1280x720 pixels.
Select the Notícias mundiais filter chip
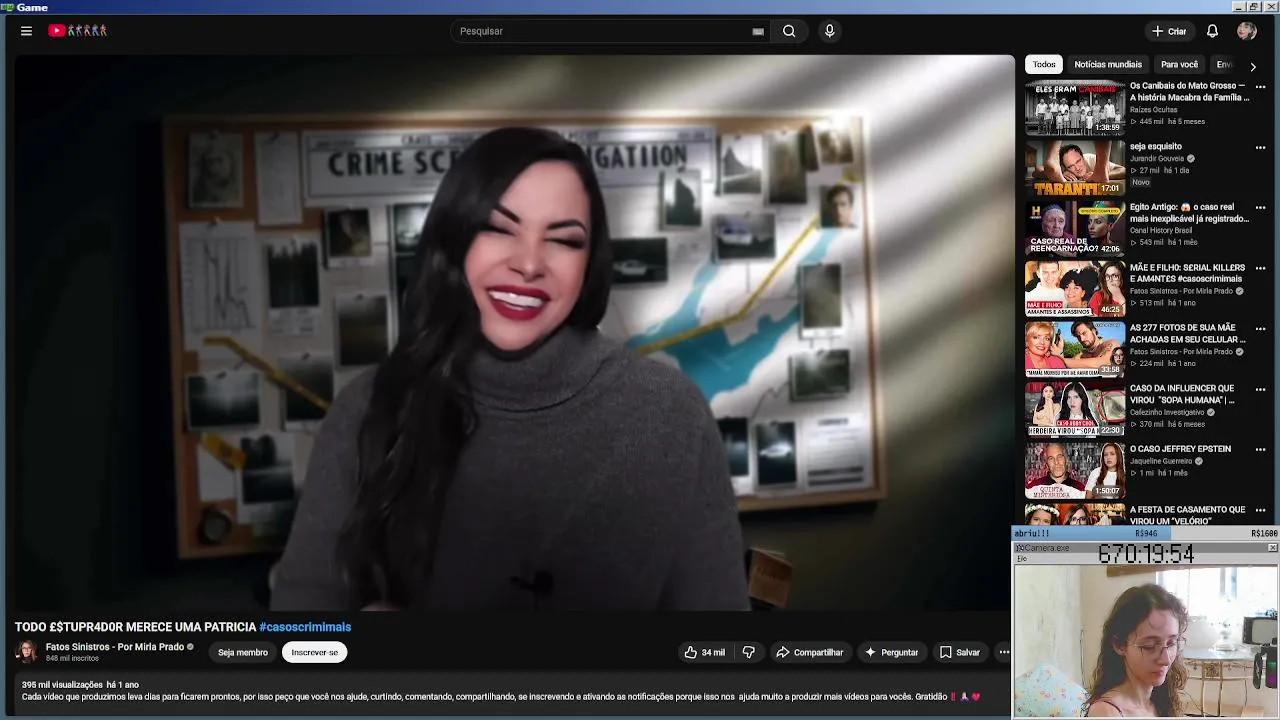(1108, 64)
